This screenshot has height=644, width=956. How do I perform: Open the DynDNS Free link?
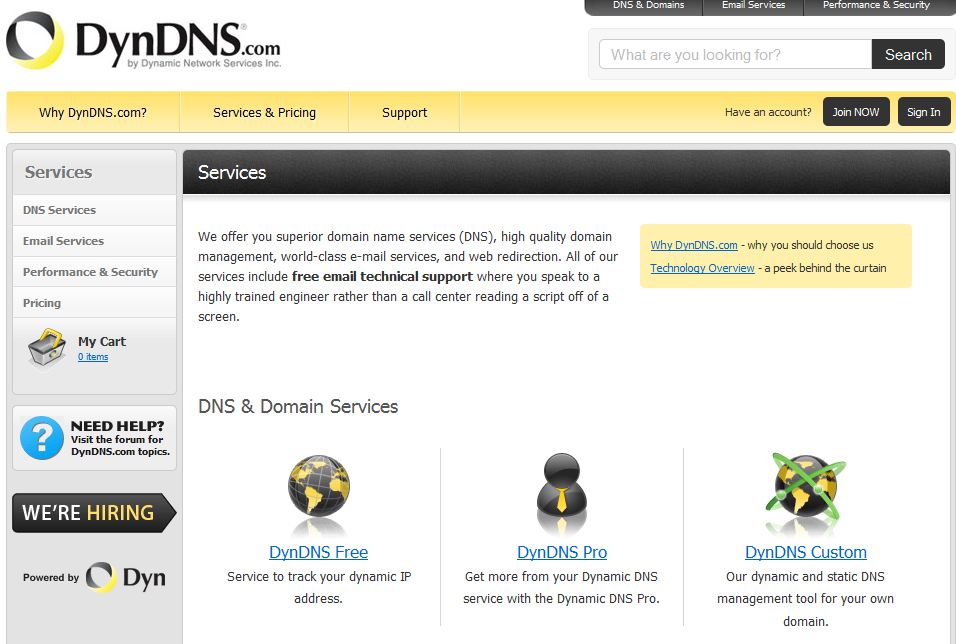click(318, 553)
